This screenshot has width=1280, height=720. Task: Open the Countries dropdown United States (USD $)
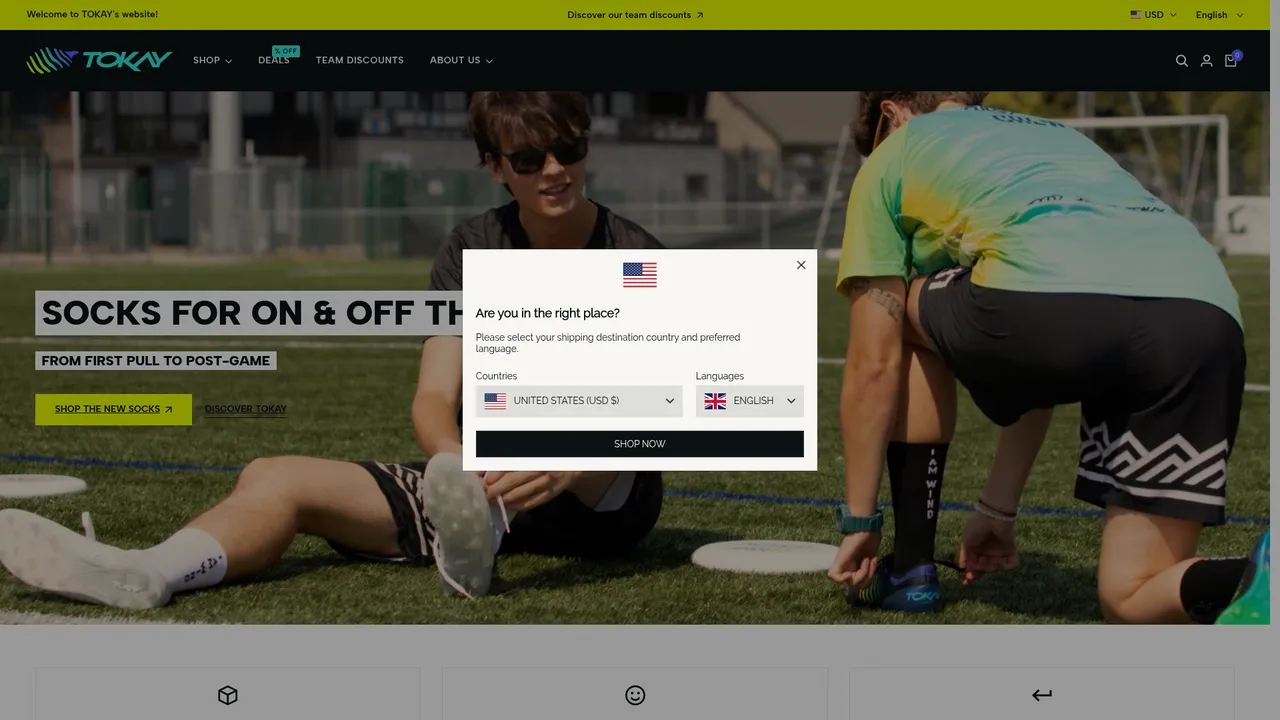click(579, 401)
